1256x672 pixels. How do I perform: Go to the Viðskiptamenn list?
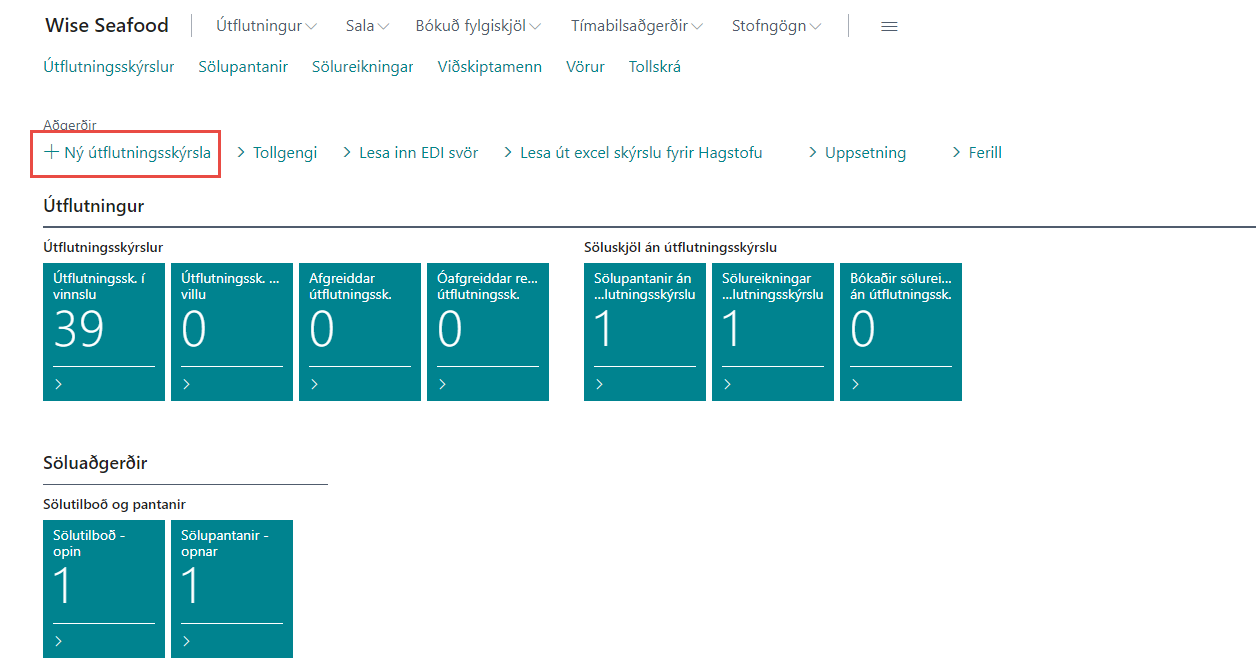[489, 67]
